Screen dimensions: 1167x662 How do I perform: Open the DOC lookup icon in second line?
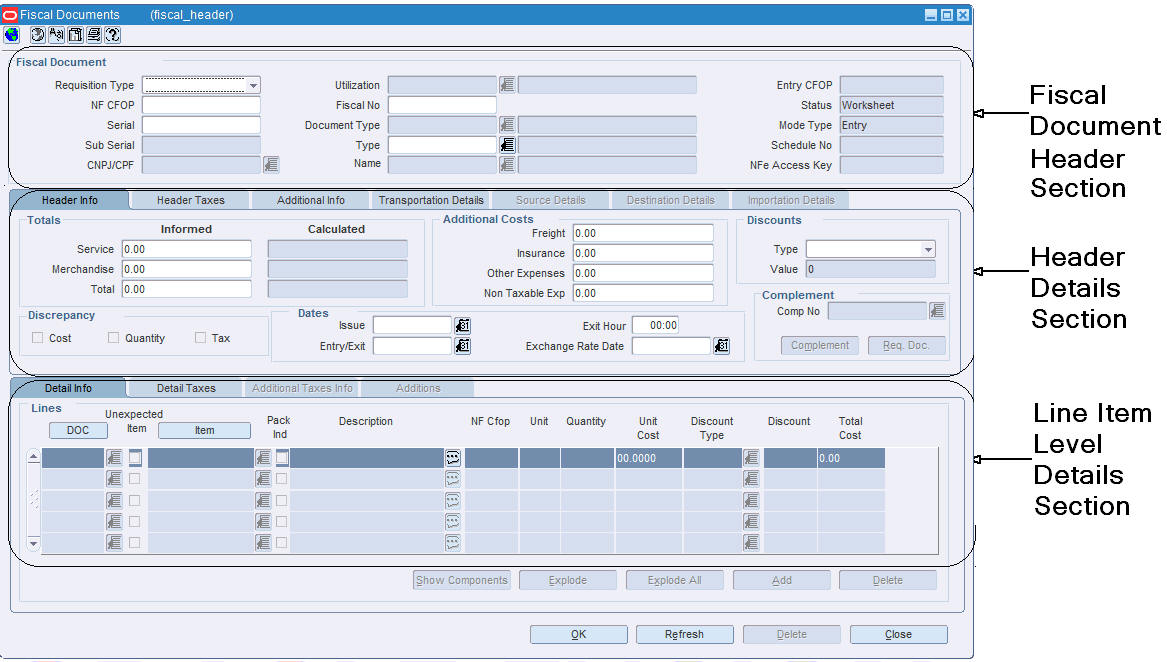tap(114, 479)
